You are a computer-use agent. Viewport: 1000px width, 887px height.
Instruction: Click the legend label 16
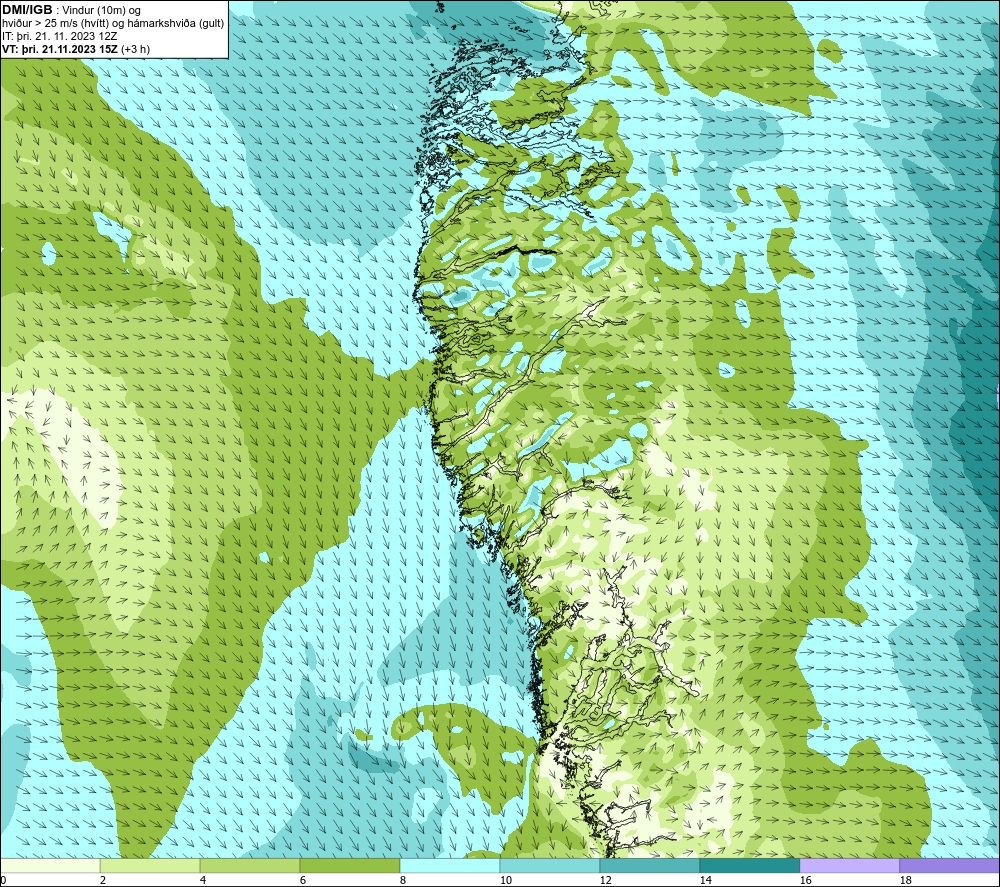pyautogui.click(x=805, y=880)
